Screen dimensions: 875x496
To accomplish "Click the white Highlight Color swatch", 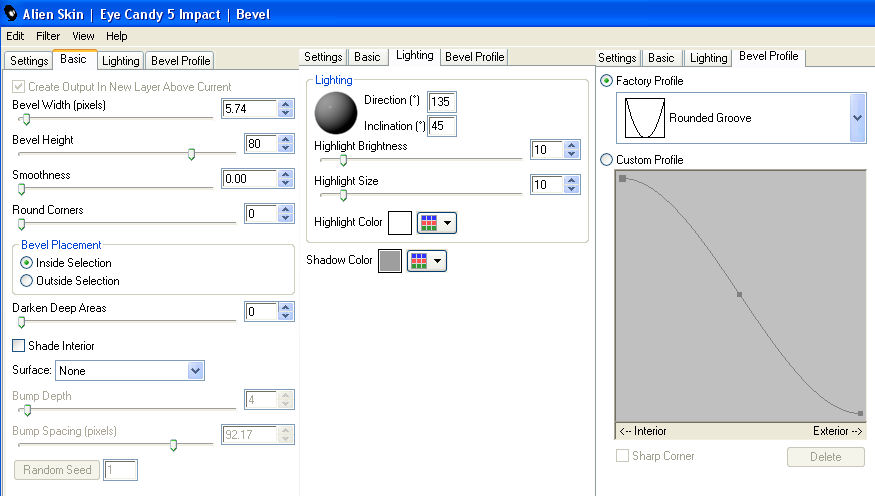I will pyautogui.click(x=400, y=223).
